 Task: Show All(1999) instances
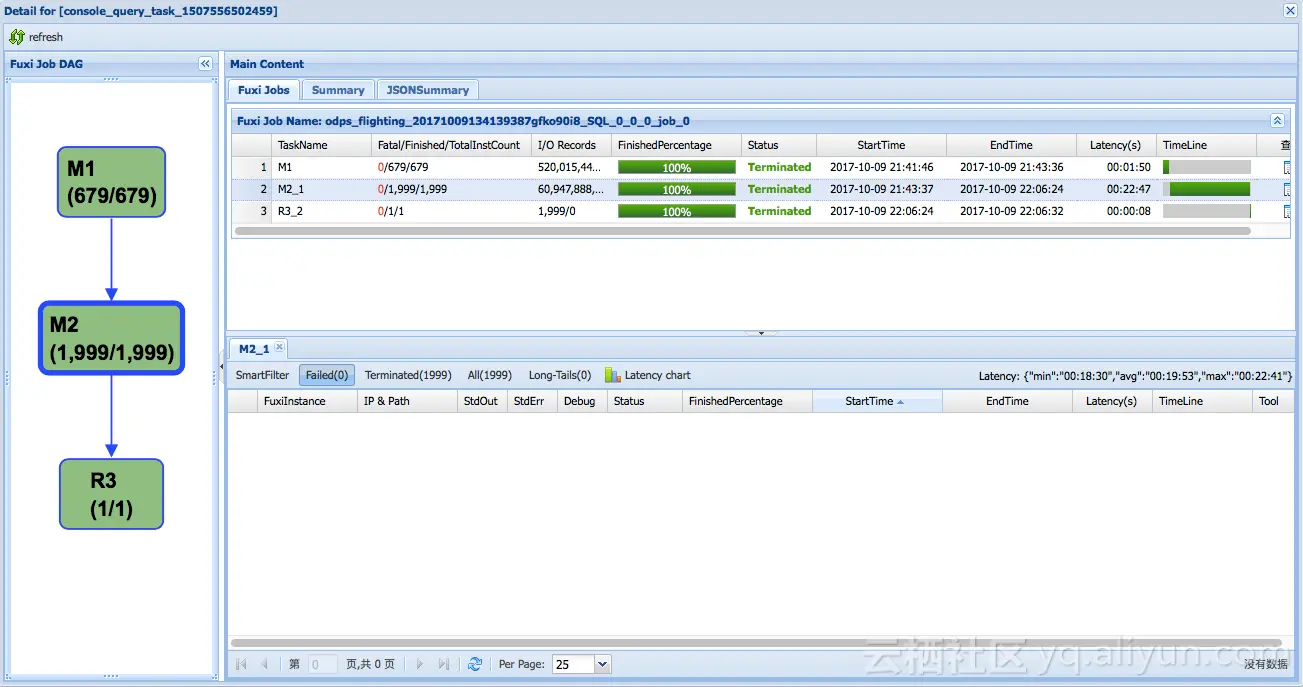coord(490,375)
